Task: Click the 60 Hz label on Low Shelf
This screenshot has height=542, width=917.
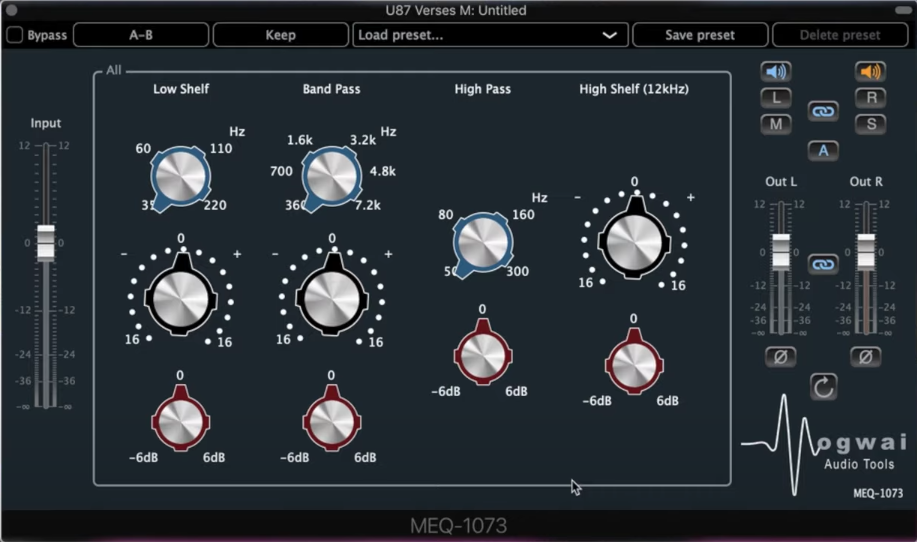Action: point(143,149)
